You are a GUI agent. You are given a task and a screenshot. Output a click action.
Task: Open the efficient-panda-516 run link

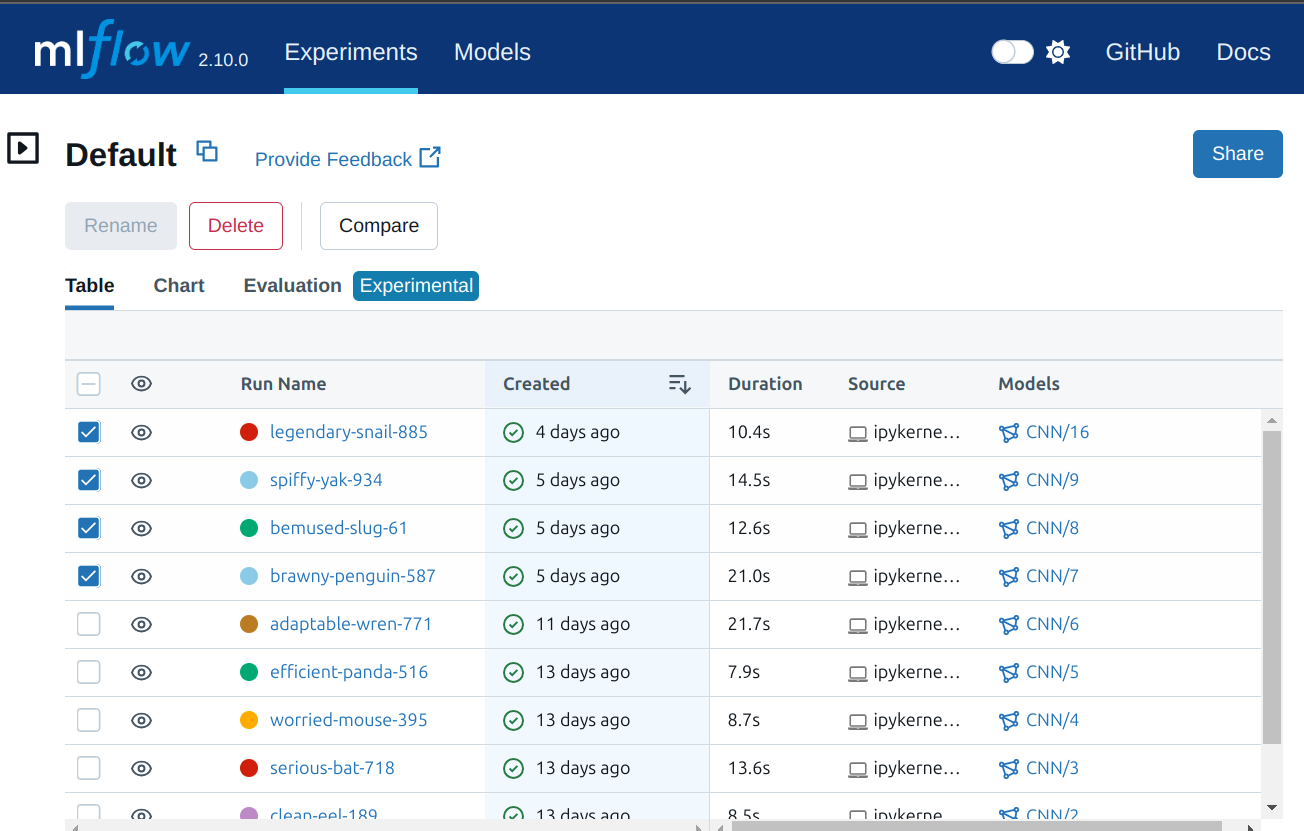pos(349,672)
